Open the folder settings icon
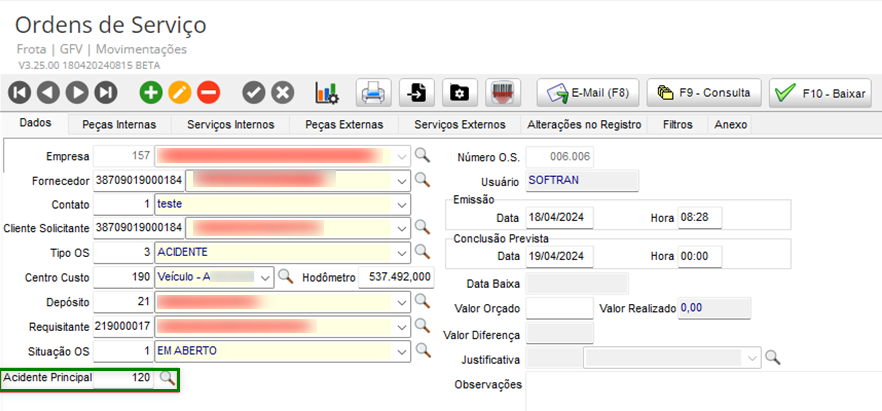The image size is (882, 411). coord(460,93)
